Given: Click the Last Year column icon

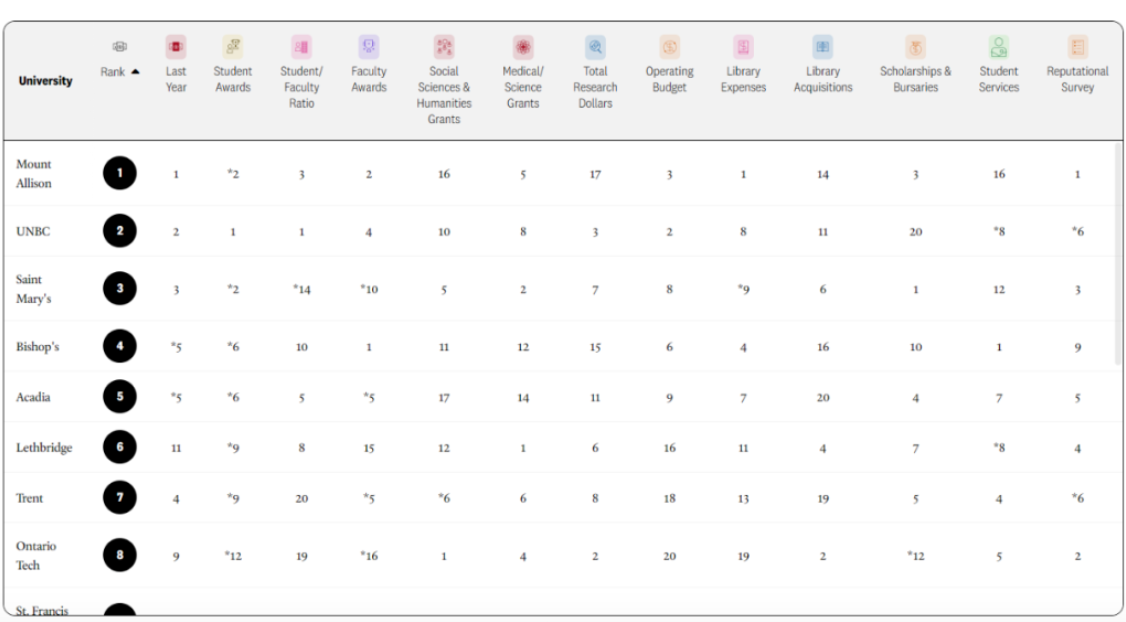Looking at the screenshot, I should 176,46.
